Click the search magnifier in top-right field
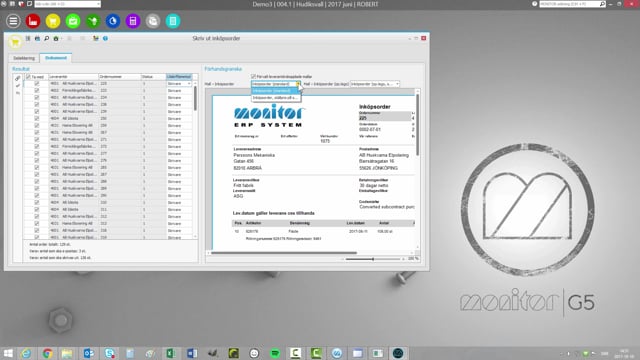Viewport: 640px width, 360px height. coord(602,4)
